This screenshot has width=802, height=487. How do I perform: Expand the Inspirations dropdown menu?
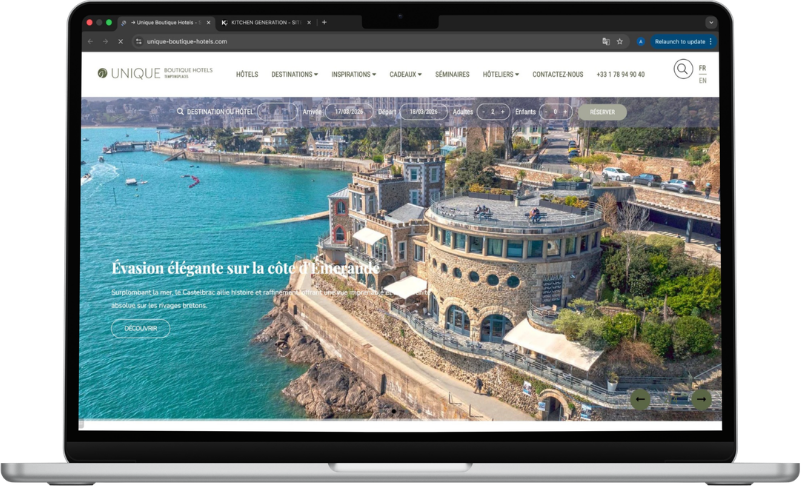[x=353, y=74]
